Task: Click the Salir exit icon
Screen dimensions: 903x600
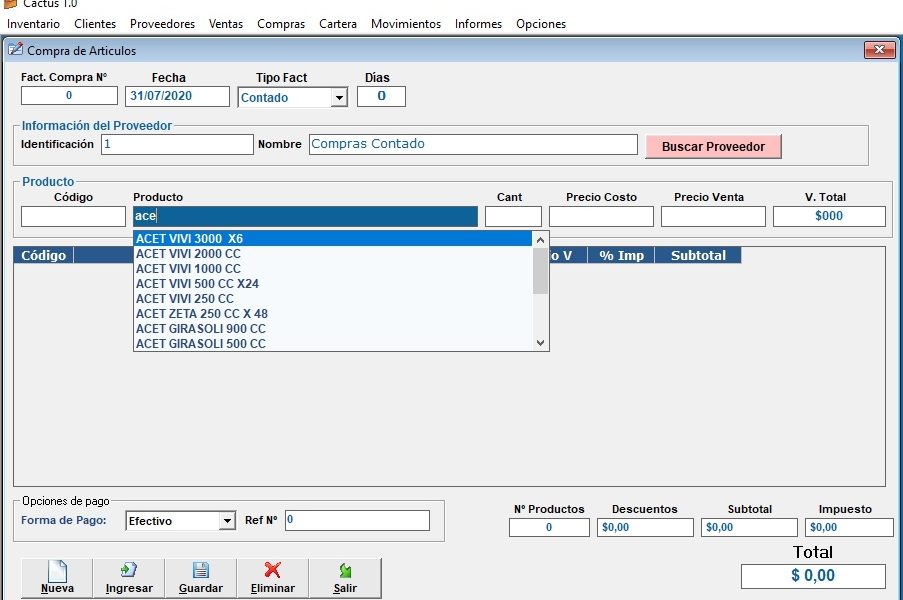Action: click(x=345, y=571)
